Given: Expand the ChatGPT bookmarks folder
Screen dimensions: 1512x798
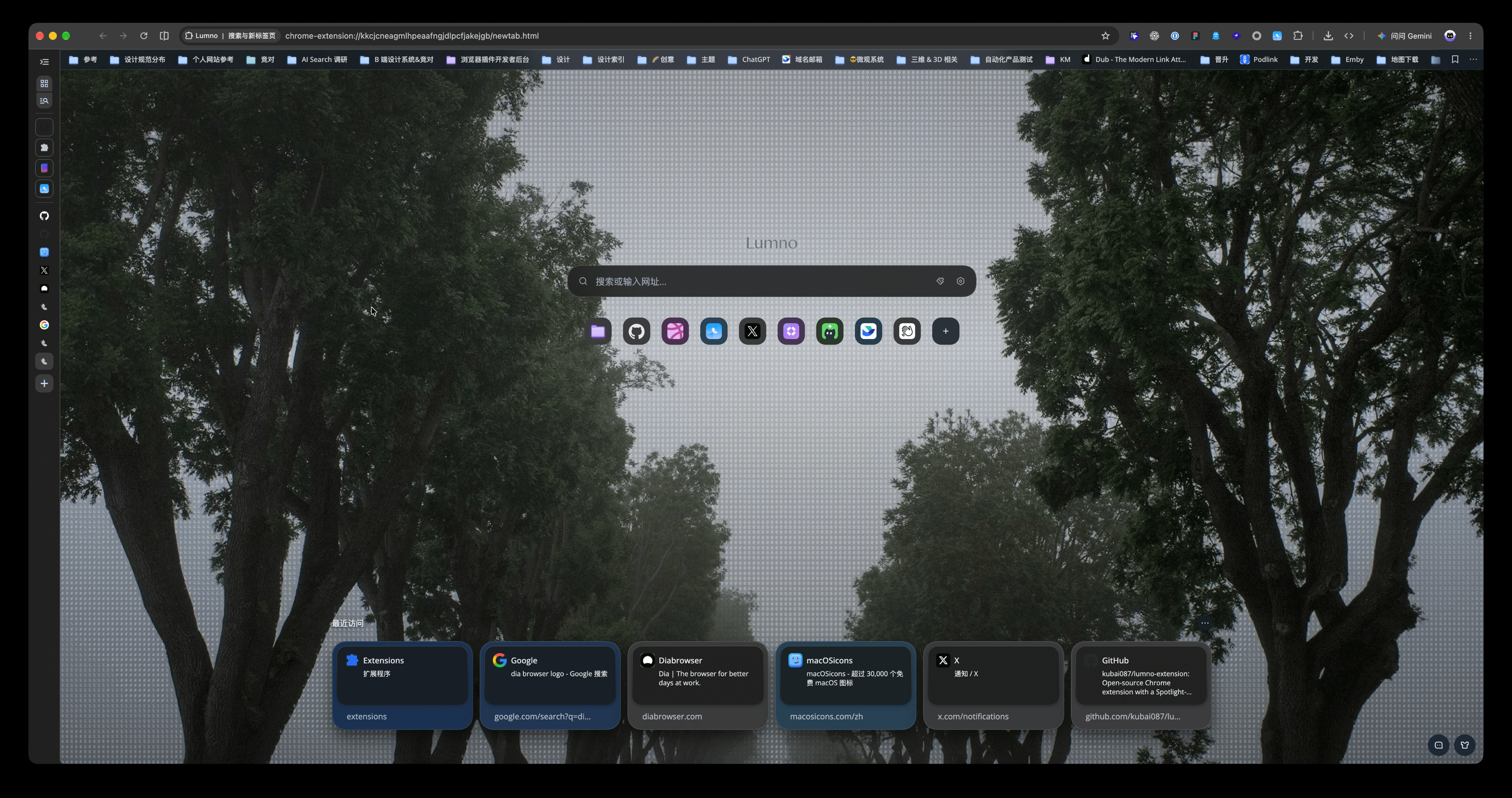Looking at the screenshot, I should tap(748, 59).
